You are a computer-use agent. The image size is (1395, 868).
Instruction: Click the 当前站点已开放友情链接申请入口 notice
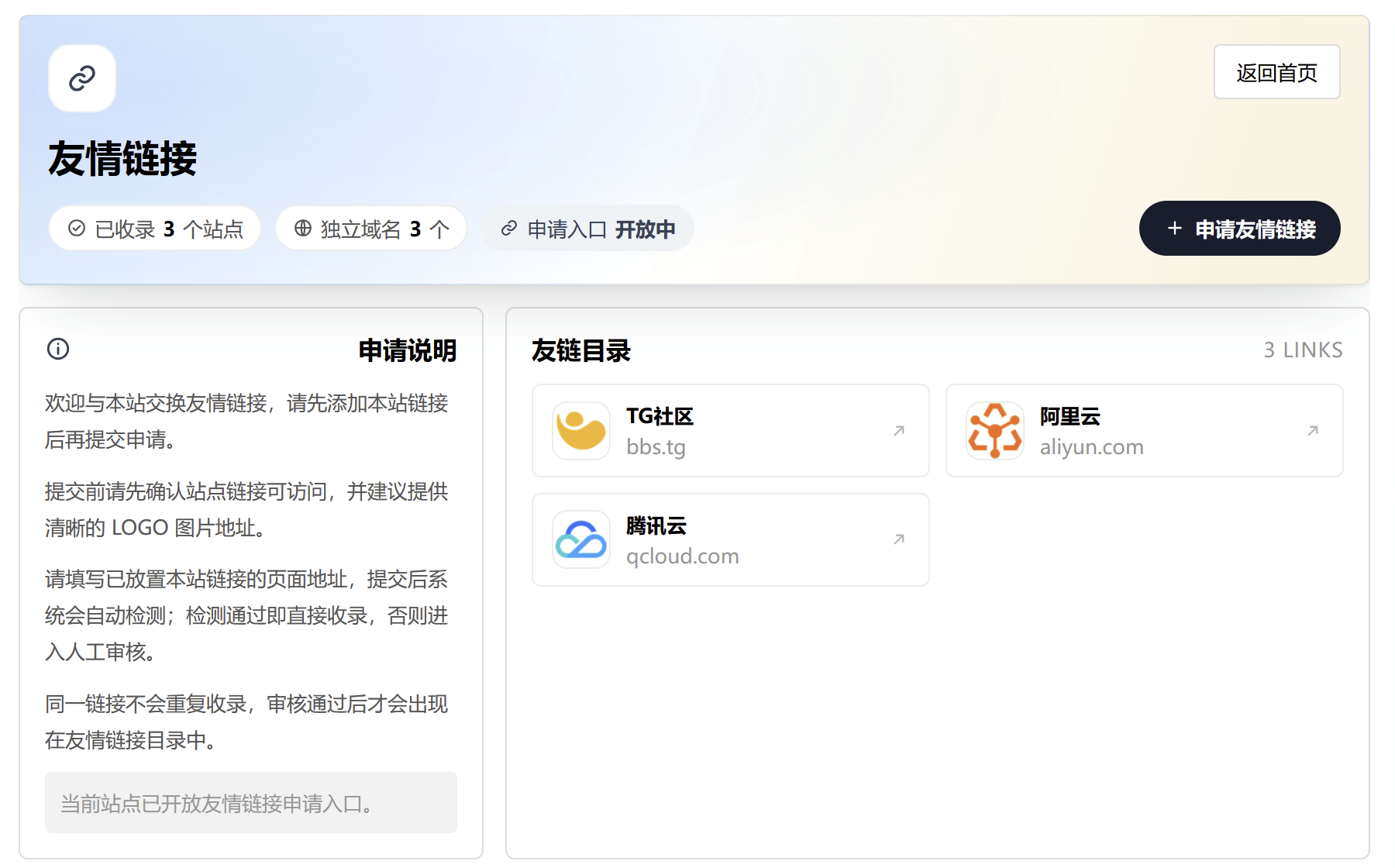click(x=251, y=803)
